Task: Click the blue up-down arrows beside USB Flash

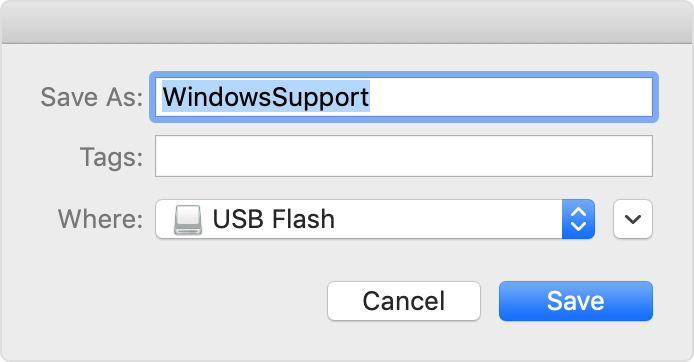Action: pyautogui.click(x=578, y=219)
